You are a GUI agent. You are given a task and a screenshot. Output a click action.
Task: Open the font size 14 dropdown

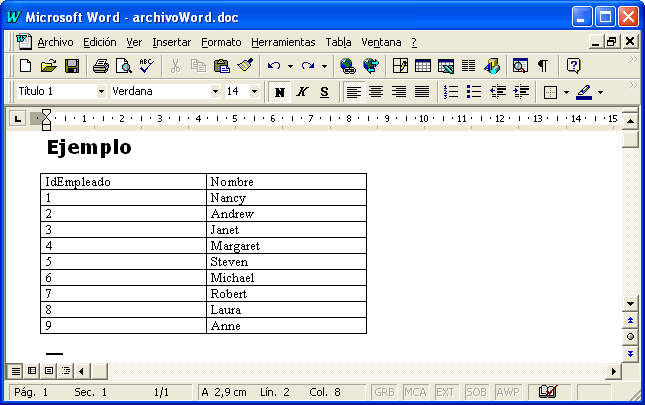click(254, 92)
